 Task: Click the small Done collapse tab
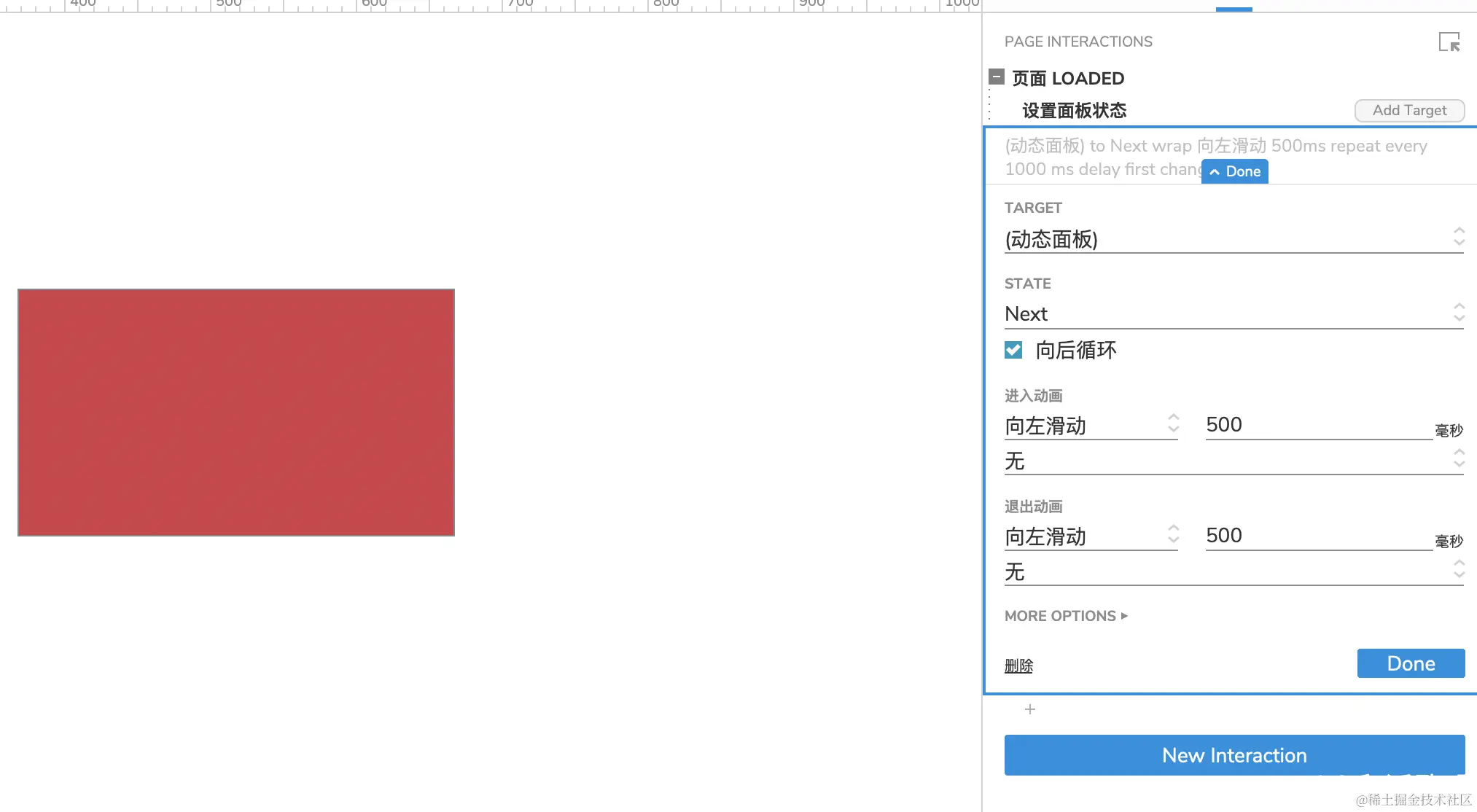pos(1235,171)
